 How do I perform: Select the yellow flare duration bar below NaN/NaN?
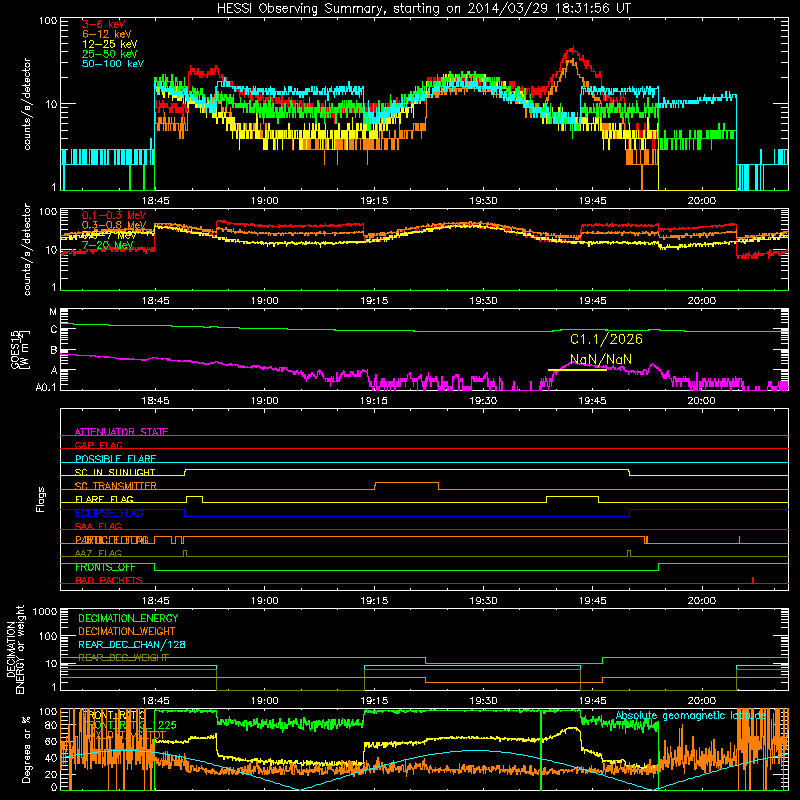click(577, 369)
